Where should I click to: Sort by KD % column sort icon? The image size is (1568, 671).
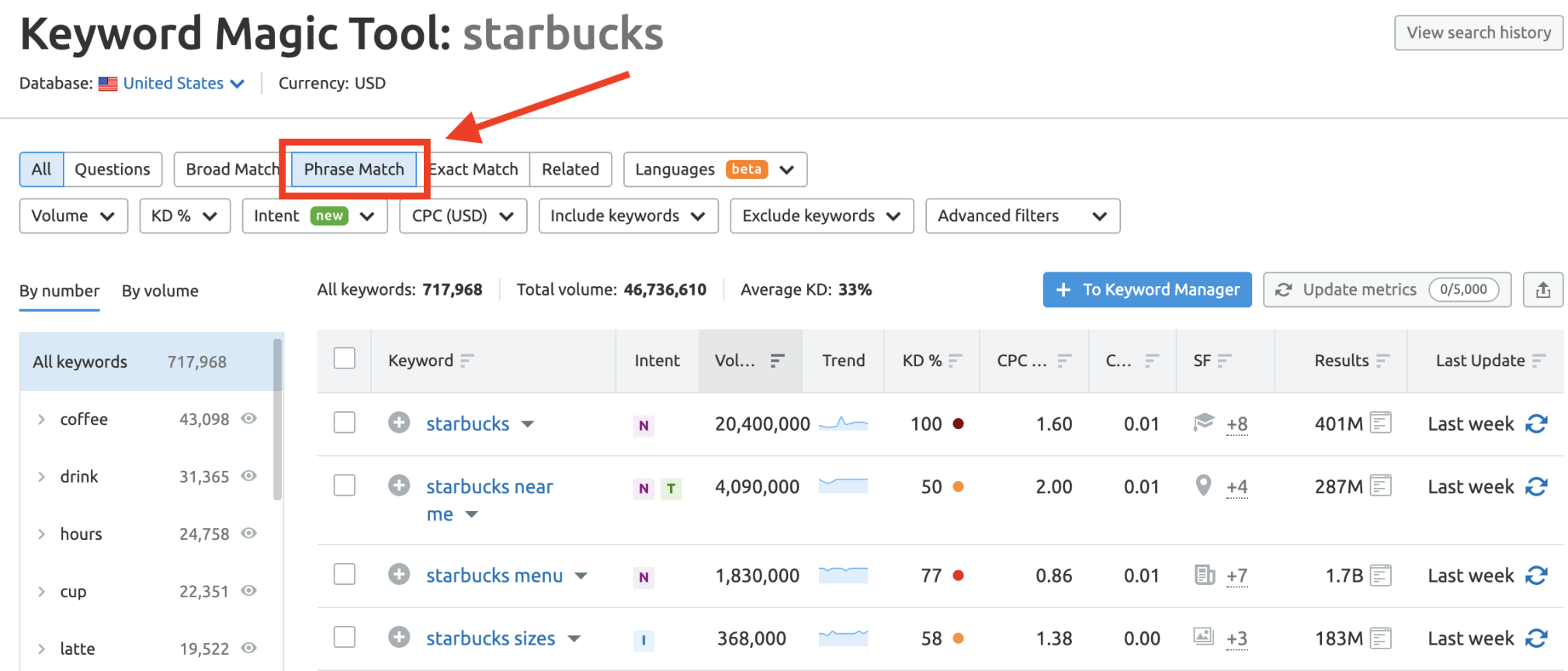click(x=955, y=360)
